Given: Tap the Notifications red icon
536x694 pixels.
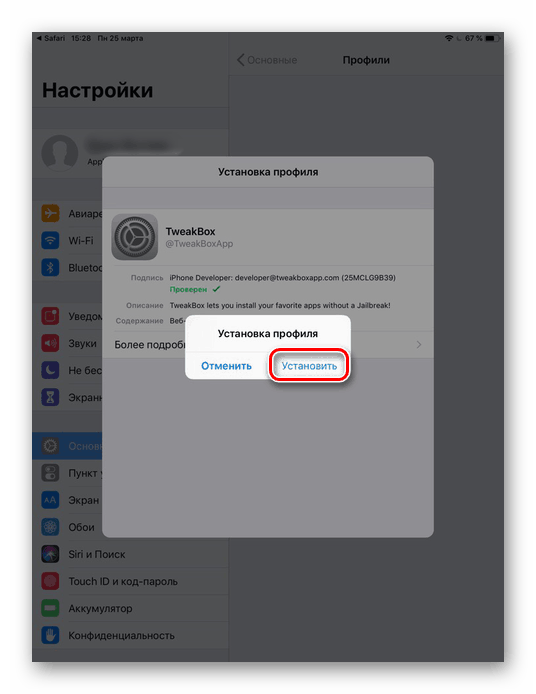Looking at the screenshot, I should (x=50, y=316).
